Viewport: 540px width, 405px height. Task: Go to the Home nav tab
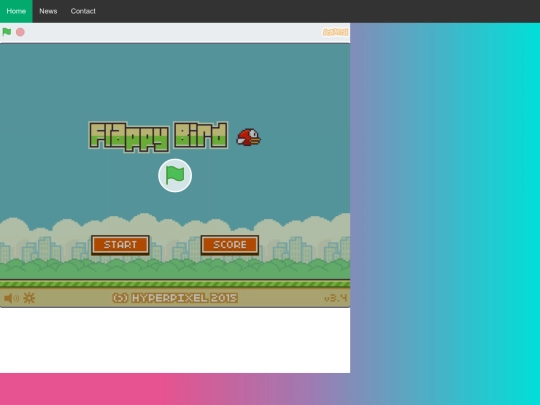click(x=16, y=11)
